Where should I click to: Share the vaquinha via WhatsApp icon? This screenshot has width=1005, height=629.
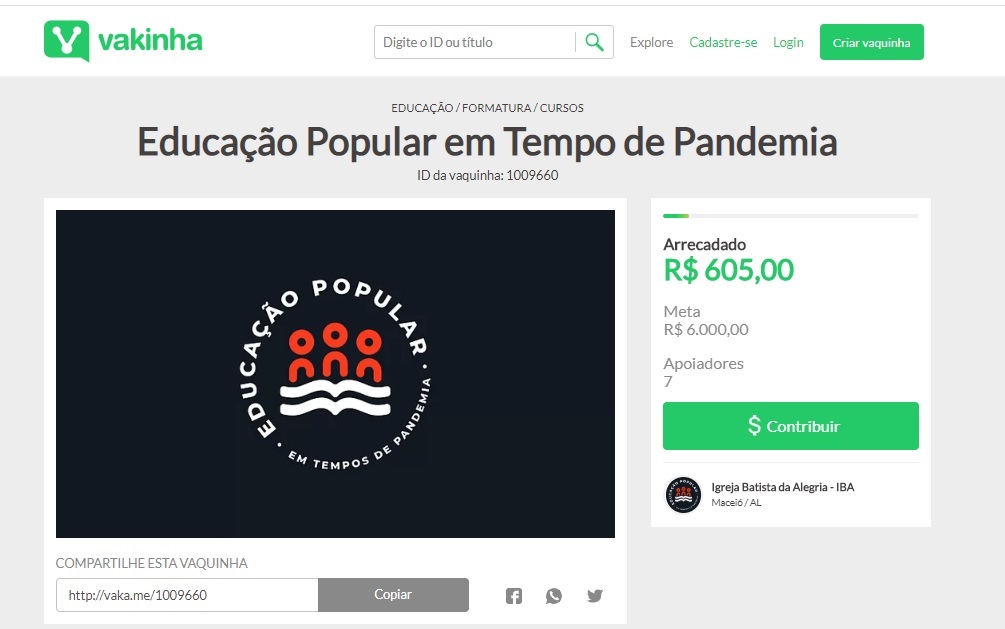click(x=554, y=596)
